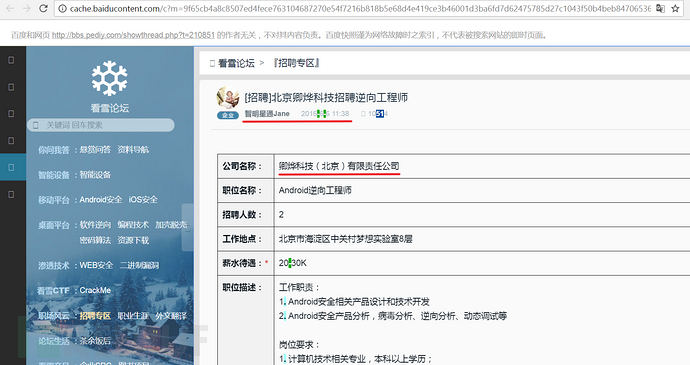Click the 渗透技术 category label
The height and width of the screenshot is (365, 690).
[x=54, y=265]
